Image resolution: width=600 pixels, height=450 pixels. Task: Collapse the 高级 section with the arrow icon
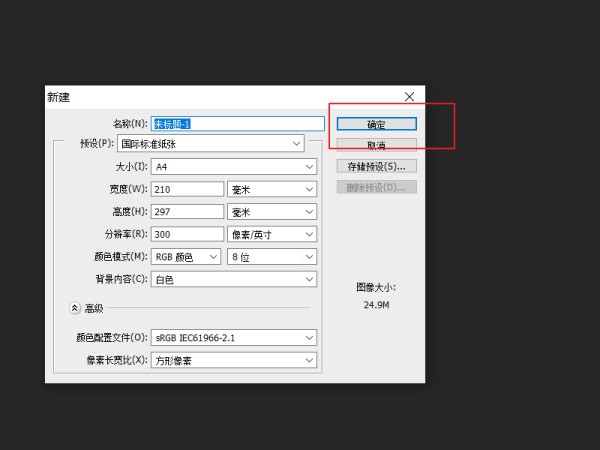(74, 308)
